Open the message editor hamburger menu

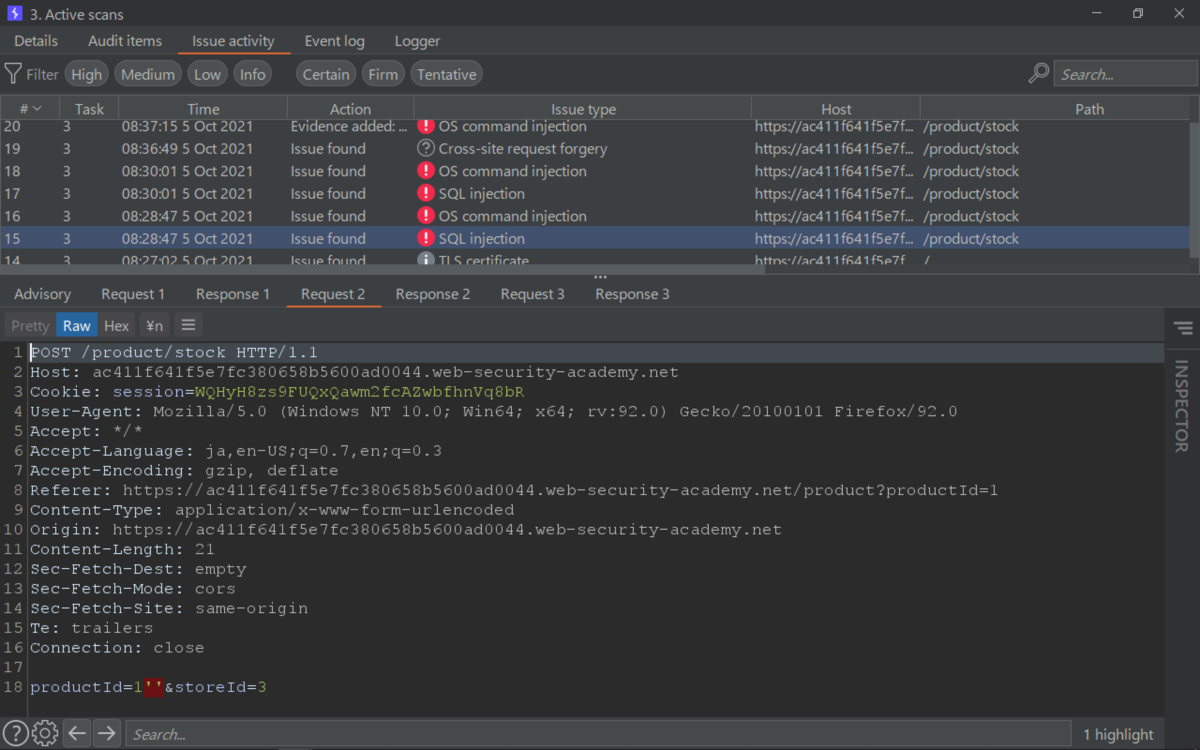click(188, 325)
